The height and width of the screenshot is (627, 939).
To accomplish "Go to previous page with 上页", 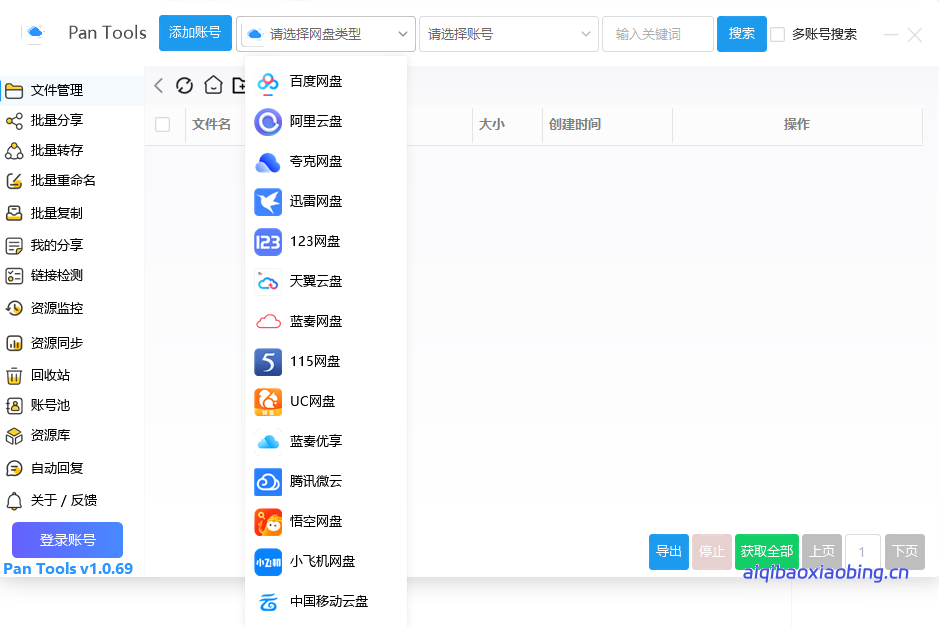I will 822,552.
